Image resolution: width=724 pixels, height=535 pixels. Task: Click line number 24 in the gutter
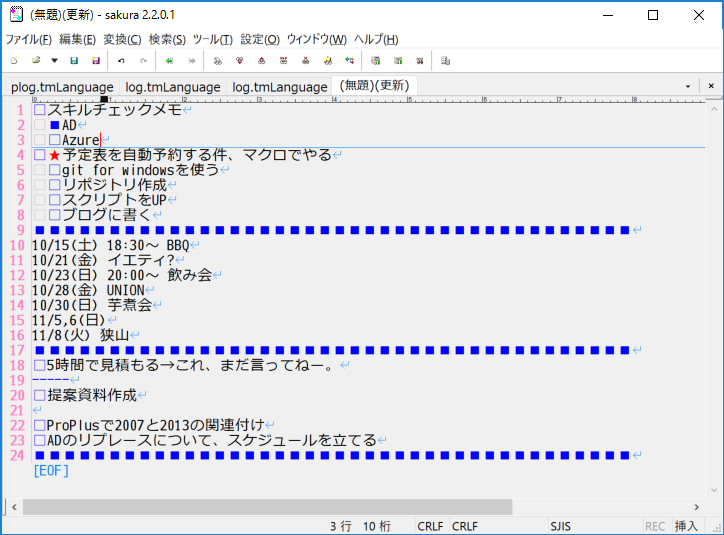(17, 455)
